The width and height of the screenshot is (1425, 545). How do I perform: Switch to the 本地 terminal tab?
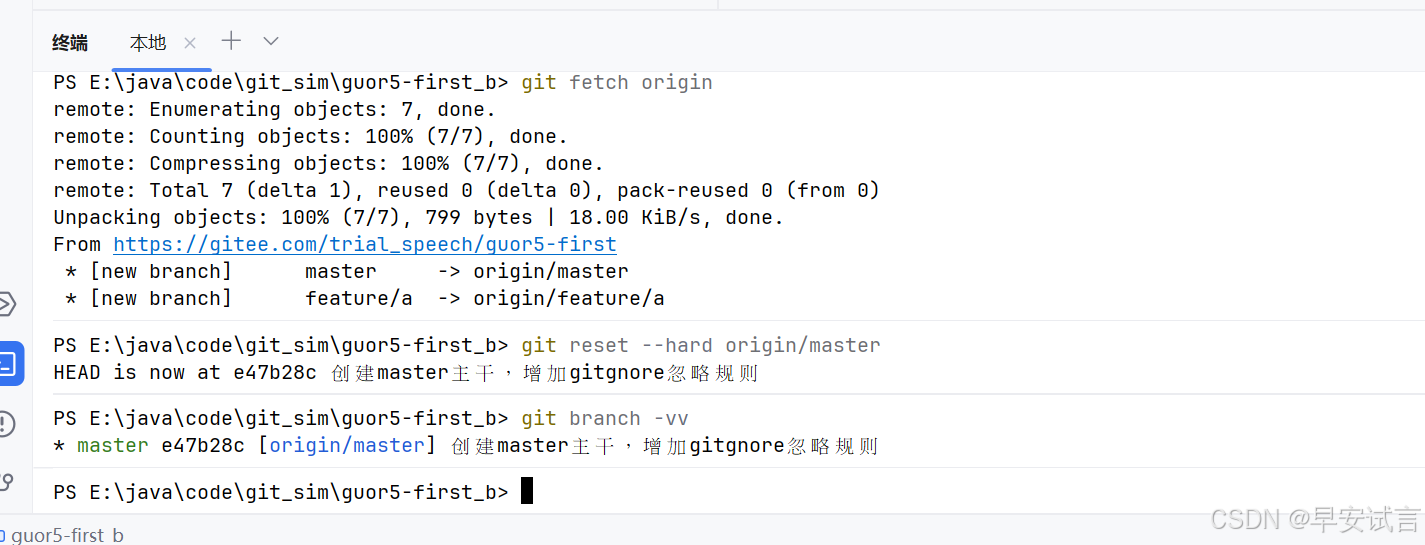pos(148,42)
